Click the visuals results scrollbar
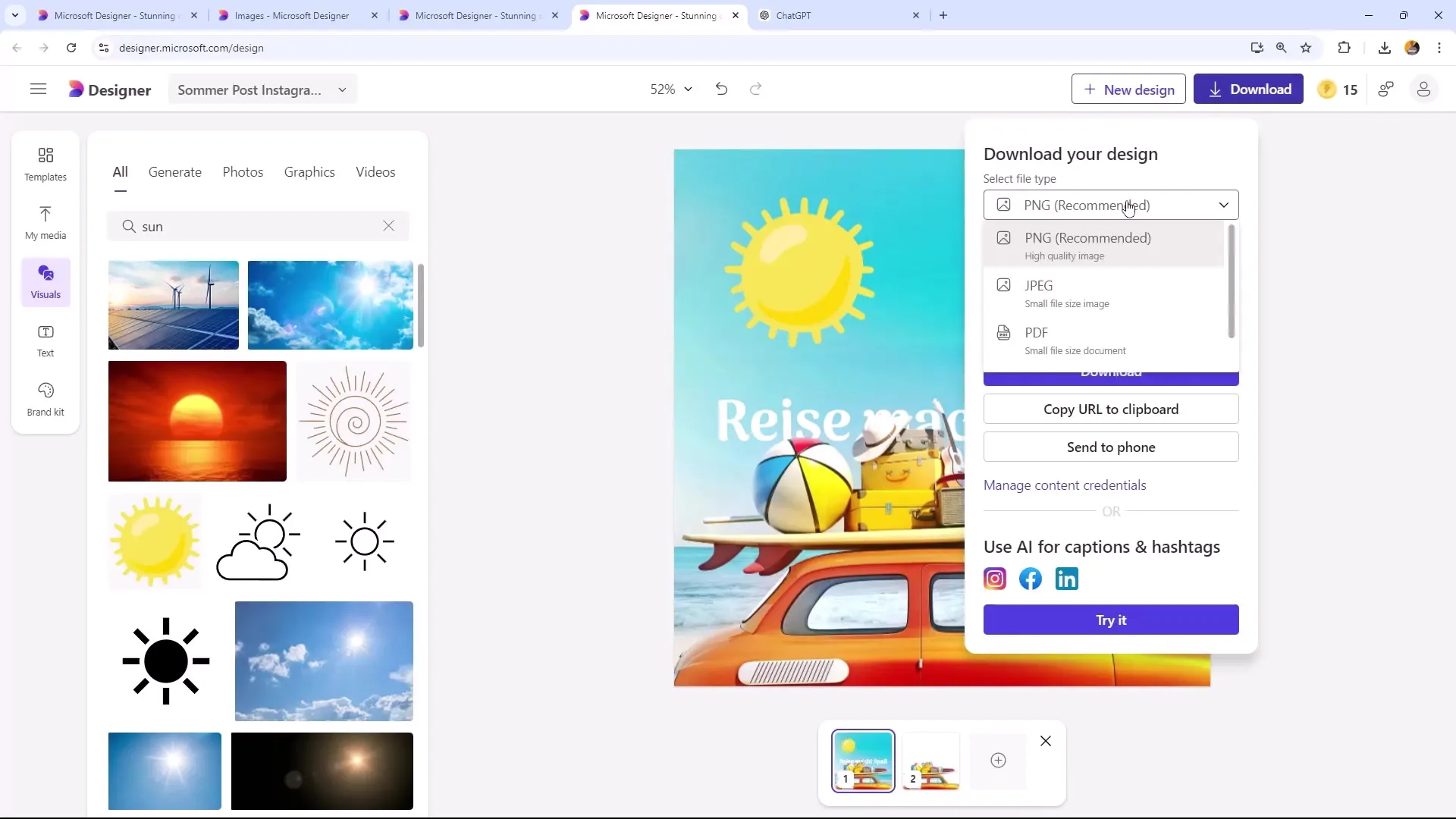 (420, 306)
